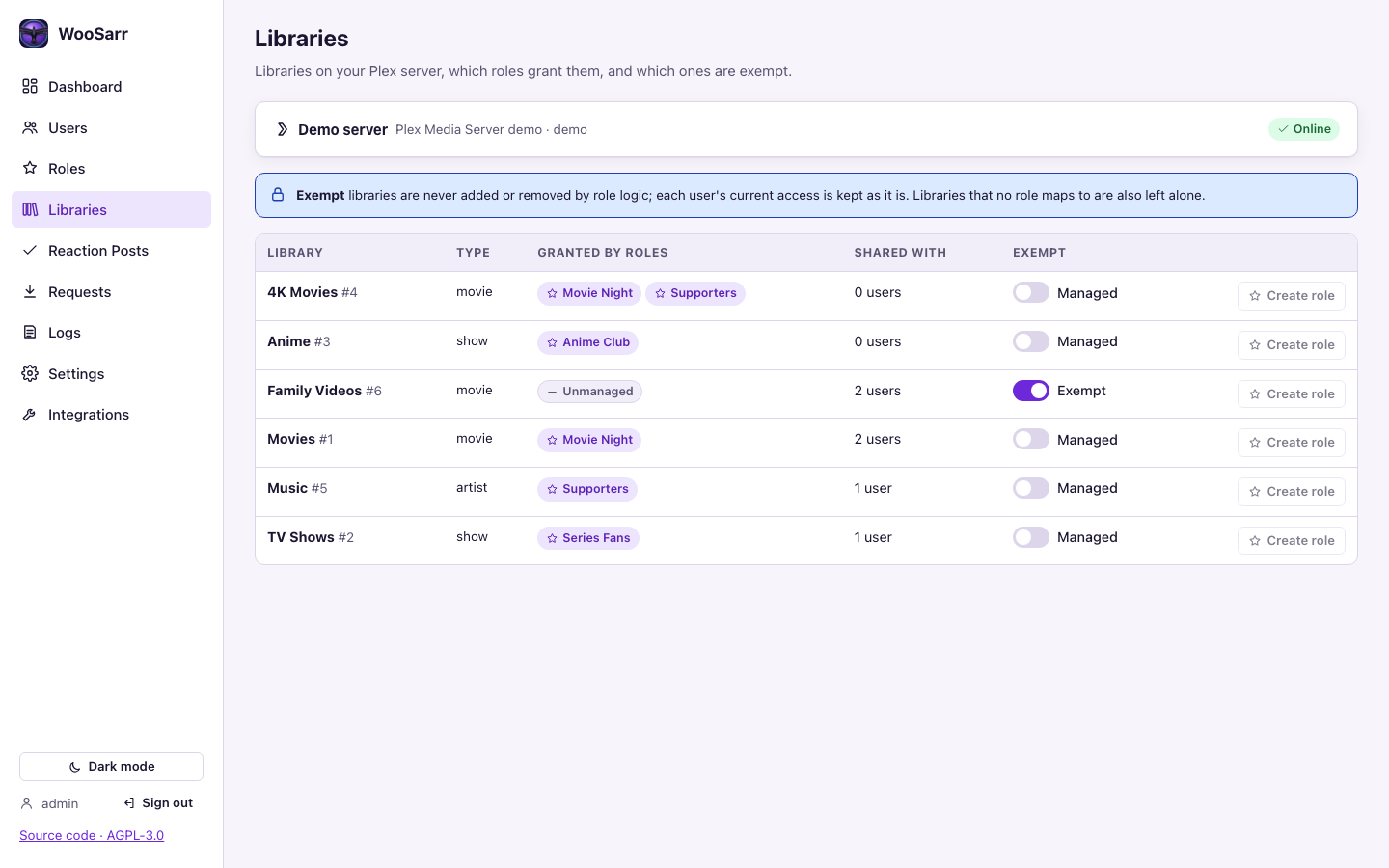Image resolution: width=1389 pixels, height=868 pixels.
Task: Click the Roles star icon in sidebar
Action: pos(30,168)
